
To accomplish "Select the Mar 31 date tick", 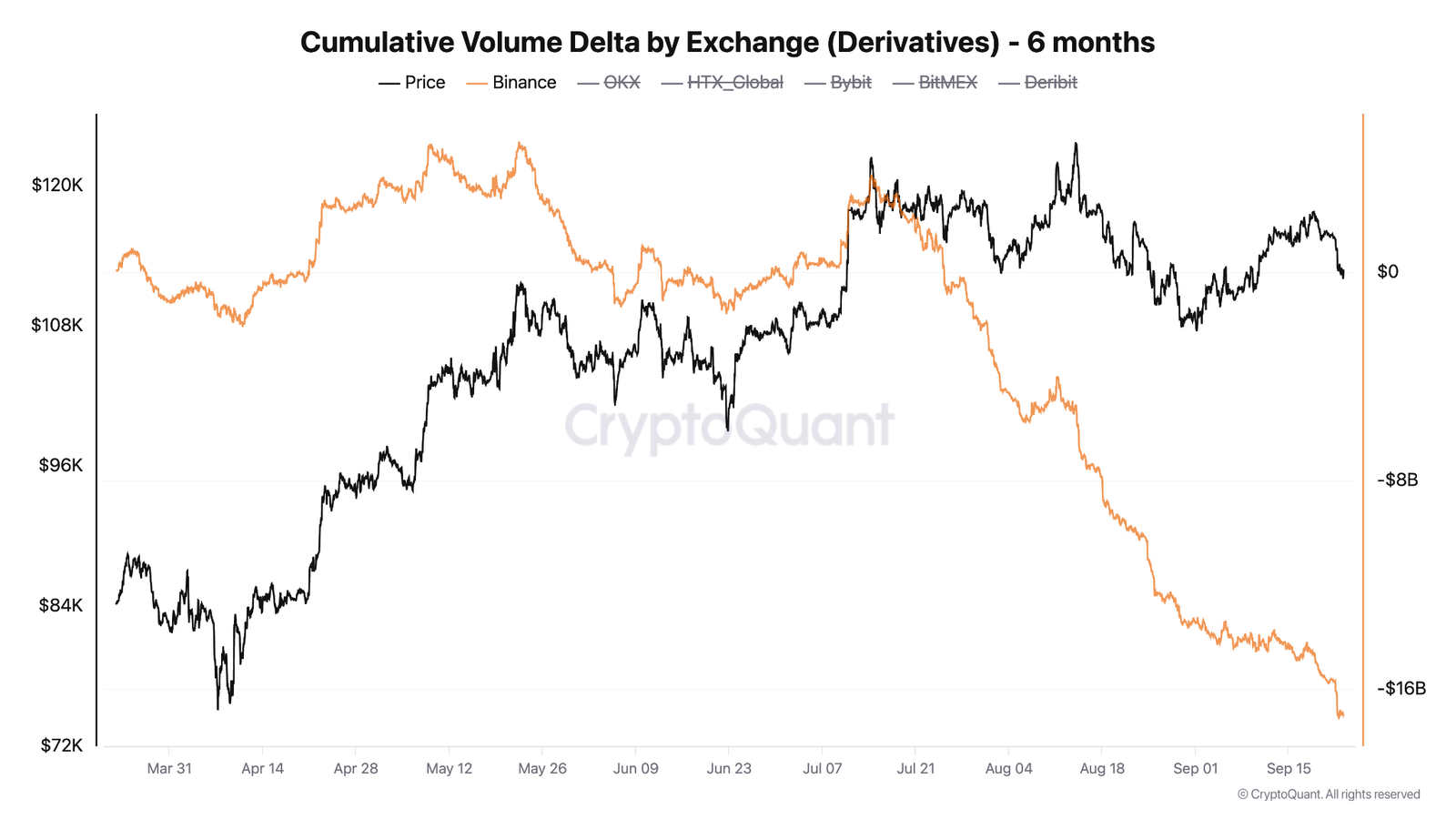I will (x=169, y=769).
